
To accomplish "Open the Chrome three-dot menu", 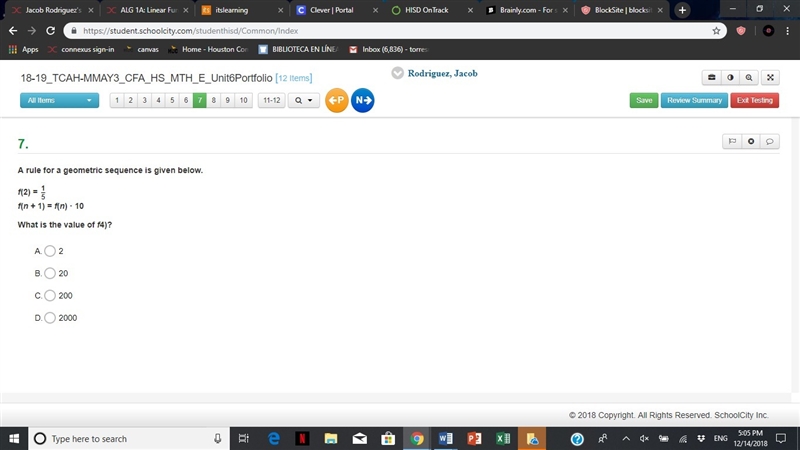I will pos(788,31).
